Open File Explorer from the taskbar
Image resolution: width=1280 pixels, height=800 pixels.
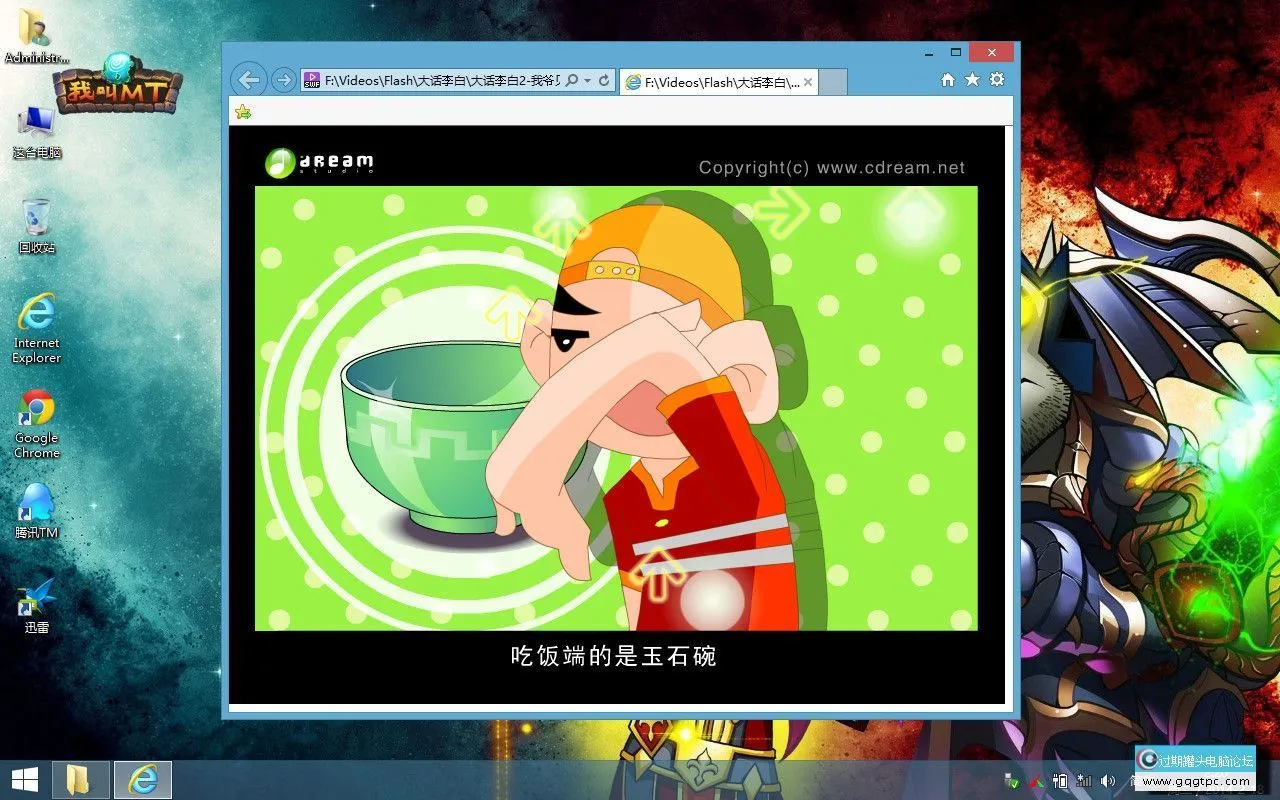point(80,780)
